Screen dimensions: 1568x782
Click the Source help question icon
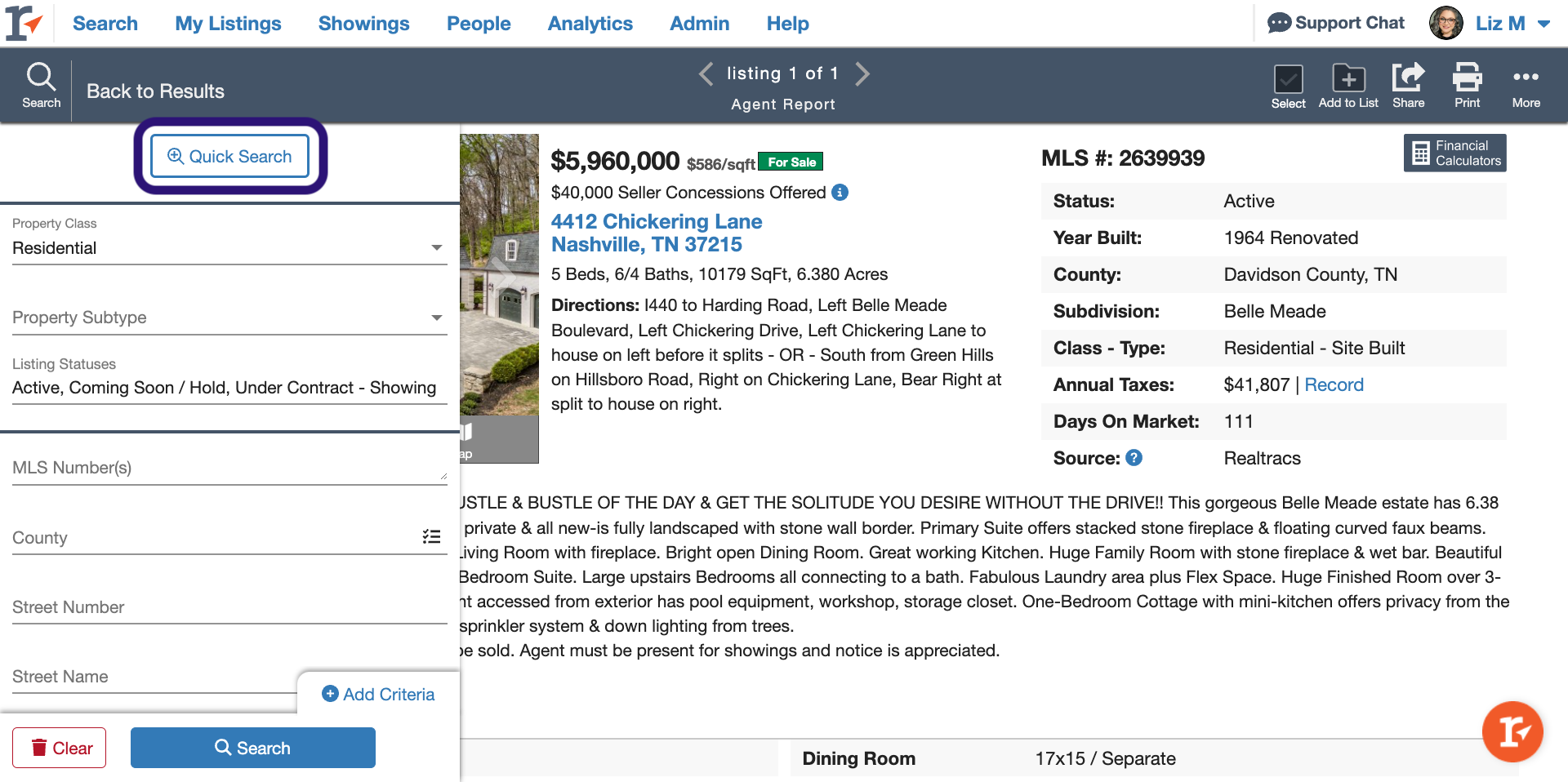coord(1134,458)
